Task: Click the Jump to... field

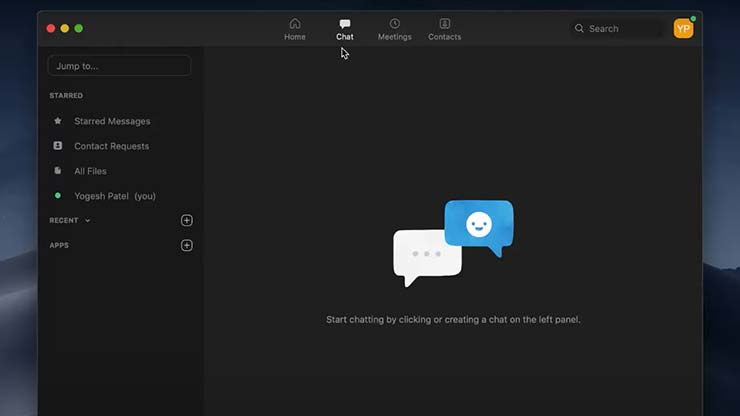Action: pyautogui.click(x=119, y=66)
